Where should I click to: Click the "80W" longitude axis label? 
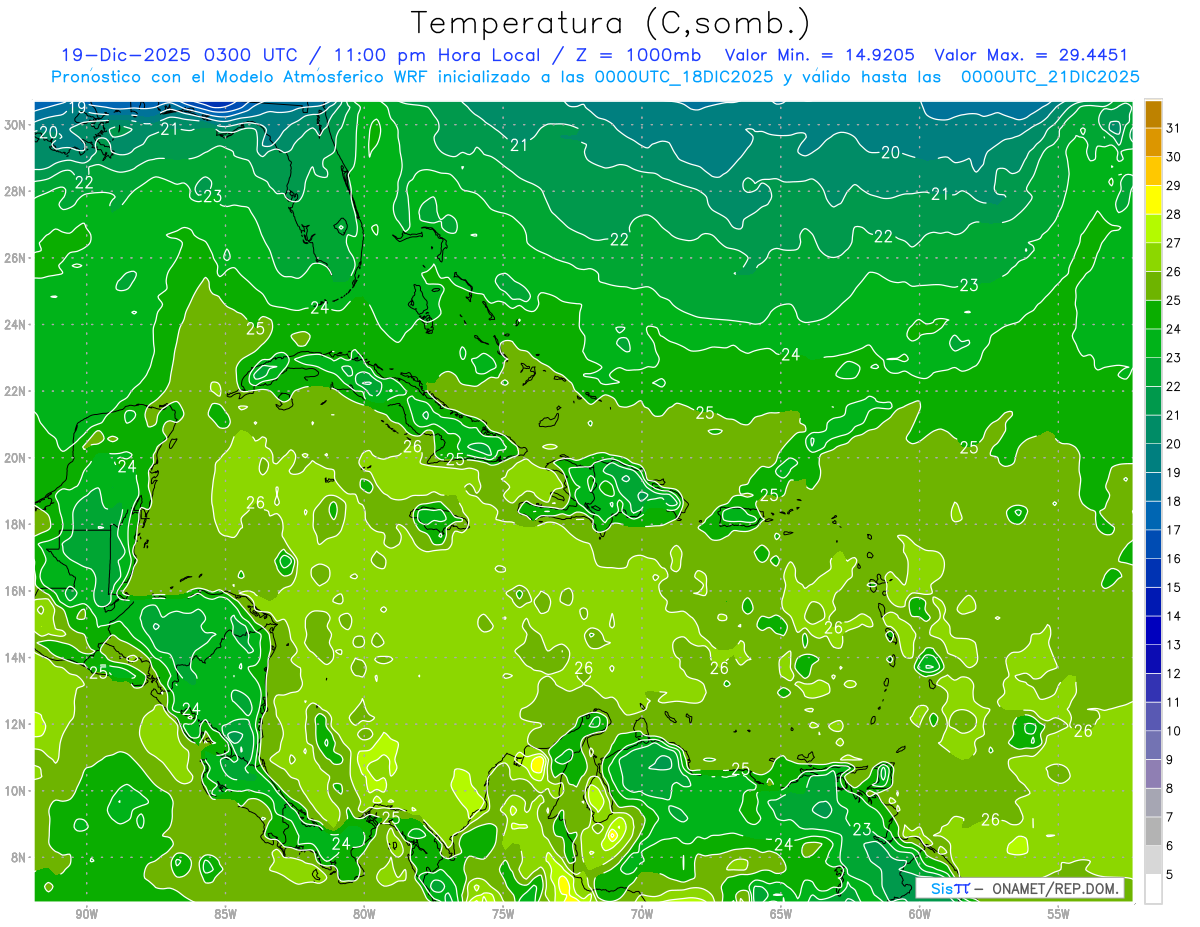point(364,914)
